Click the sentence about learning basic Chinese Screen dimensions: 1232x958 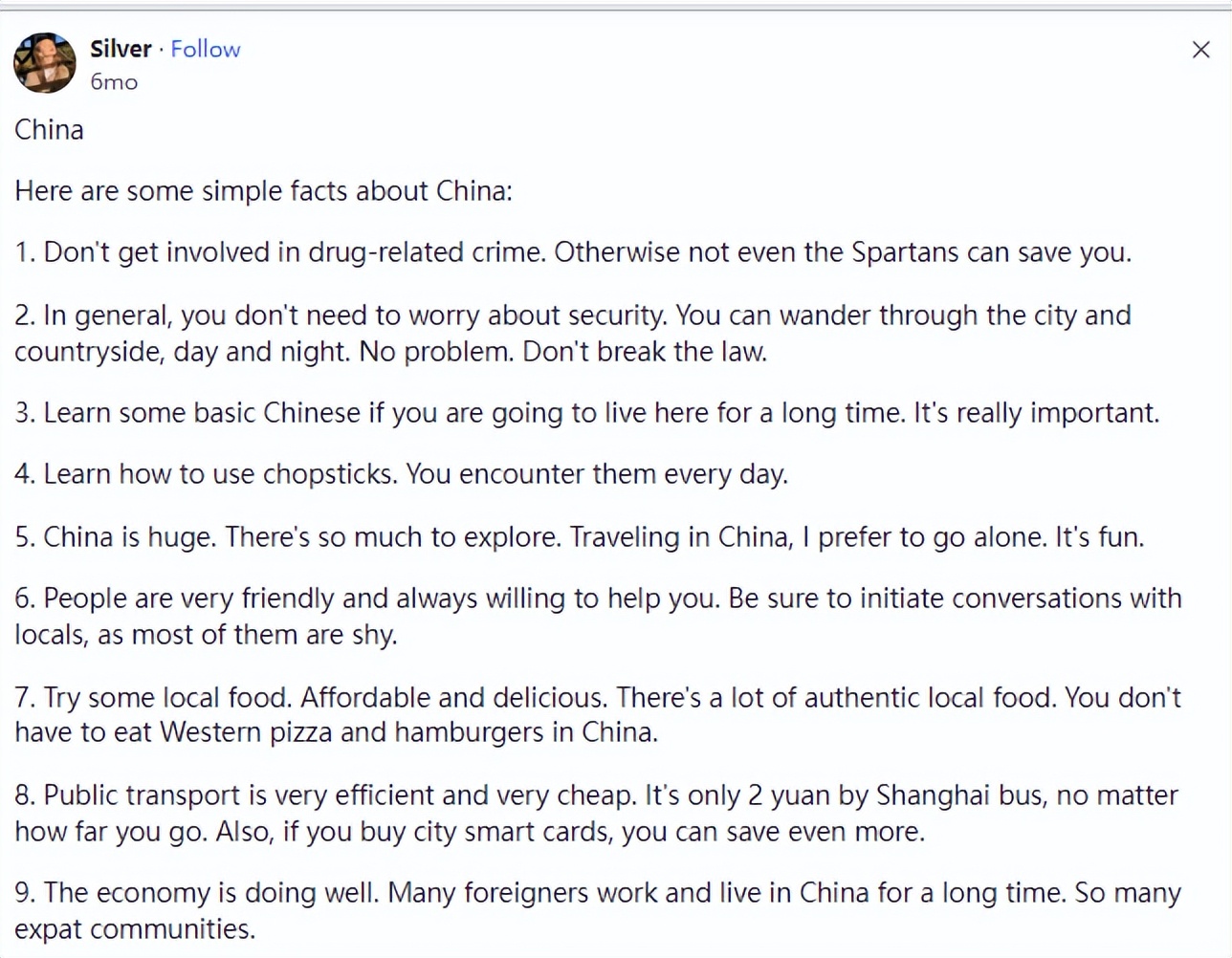click(586, 412)
